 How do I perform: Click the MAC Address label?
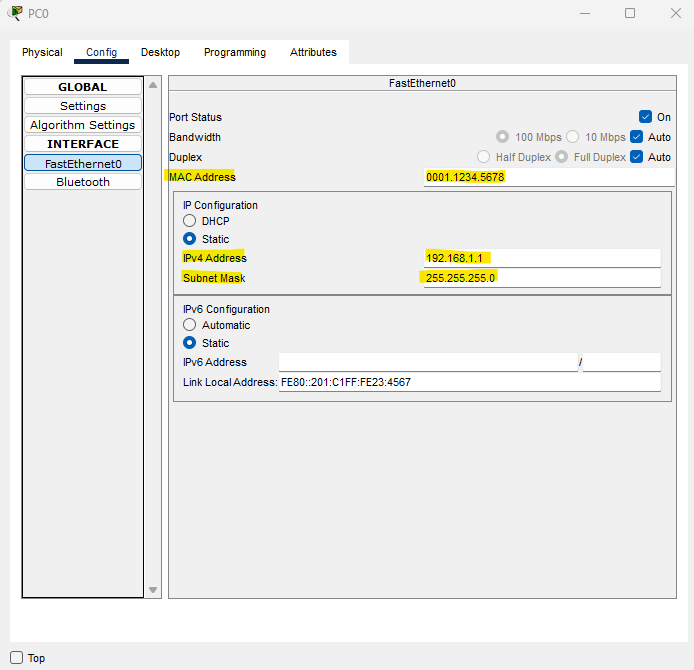202,177
